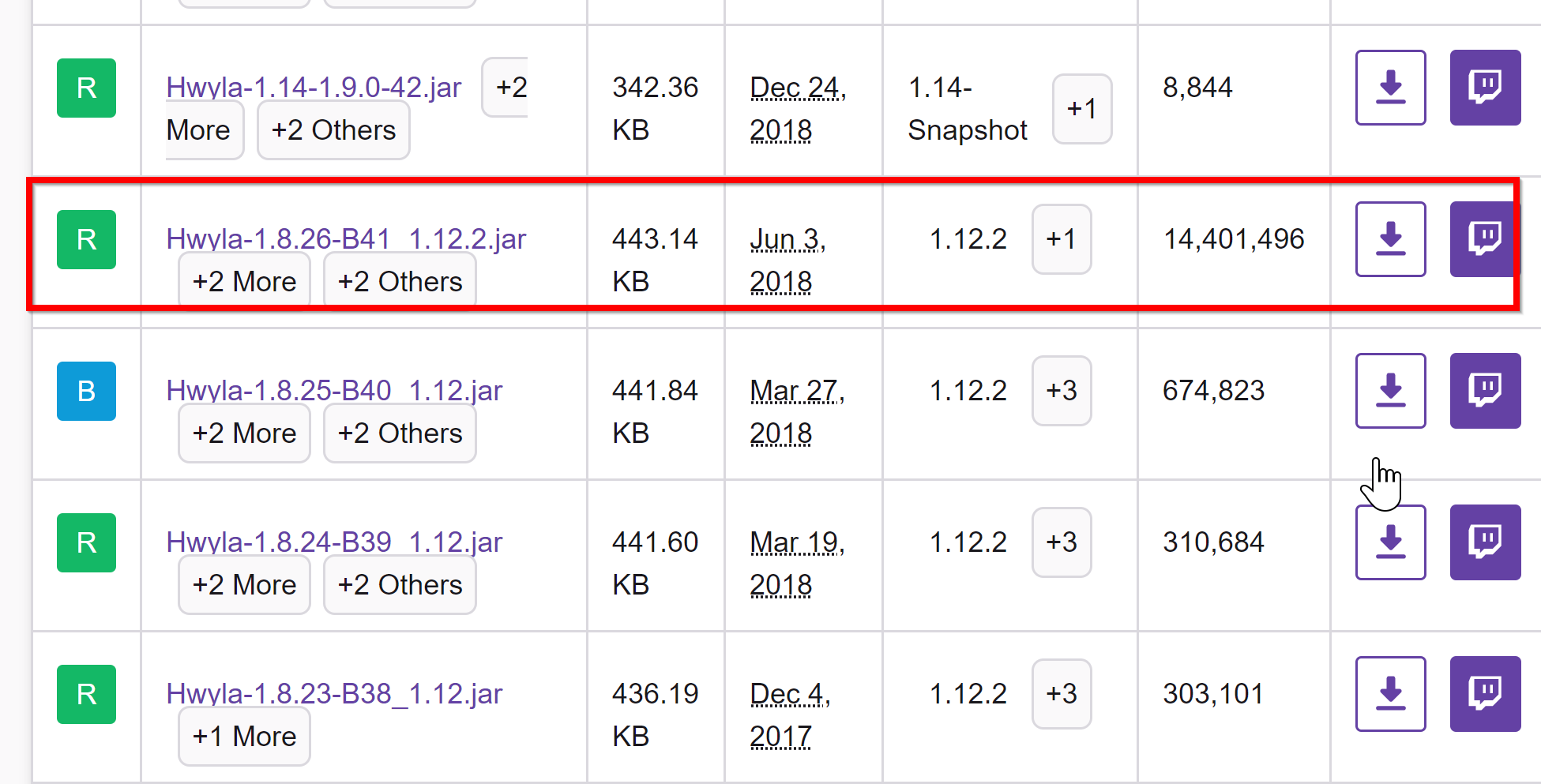Viewport: 1541px width, 784px height.
Task: Show +3 game versions for Hwyla-1.8.24-B39
Action: (x=1061, y=542)
